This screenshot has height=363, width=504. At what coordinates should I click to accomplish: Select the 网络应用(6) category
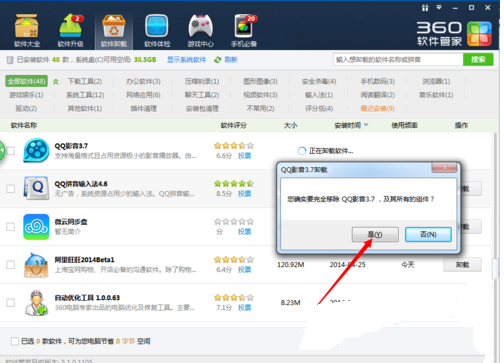click(143, 95)
